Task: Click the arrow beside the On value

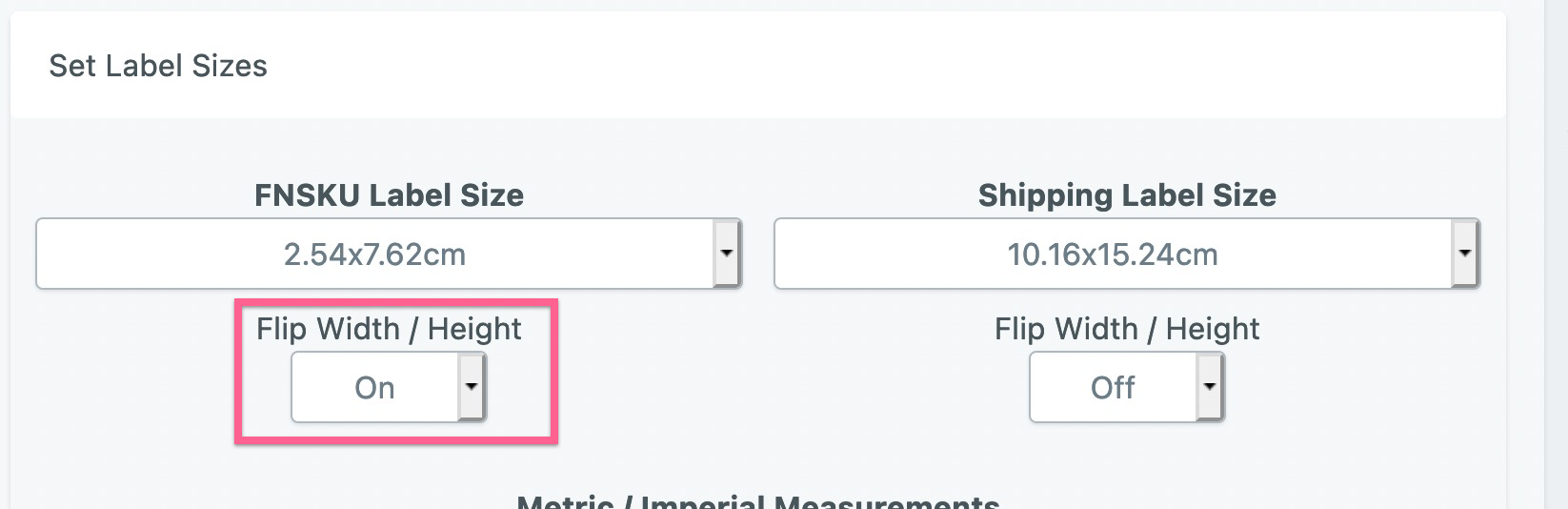Action: 472,387
